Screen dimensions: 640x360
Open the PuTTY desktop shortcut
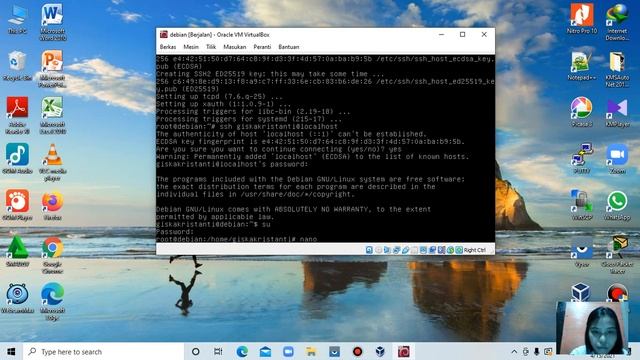(x=582, y=158)
